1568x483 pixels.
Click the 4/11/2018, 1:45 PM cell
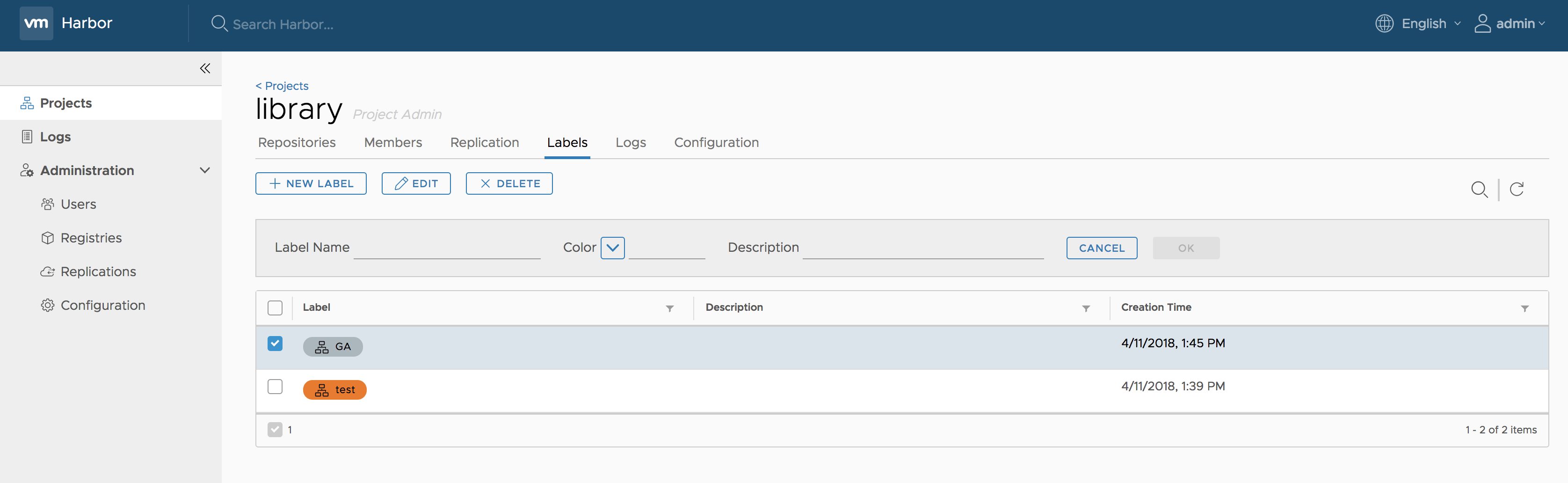(1173, 344)
